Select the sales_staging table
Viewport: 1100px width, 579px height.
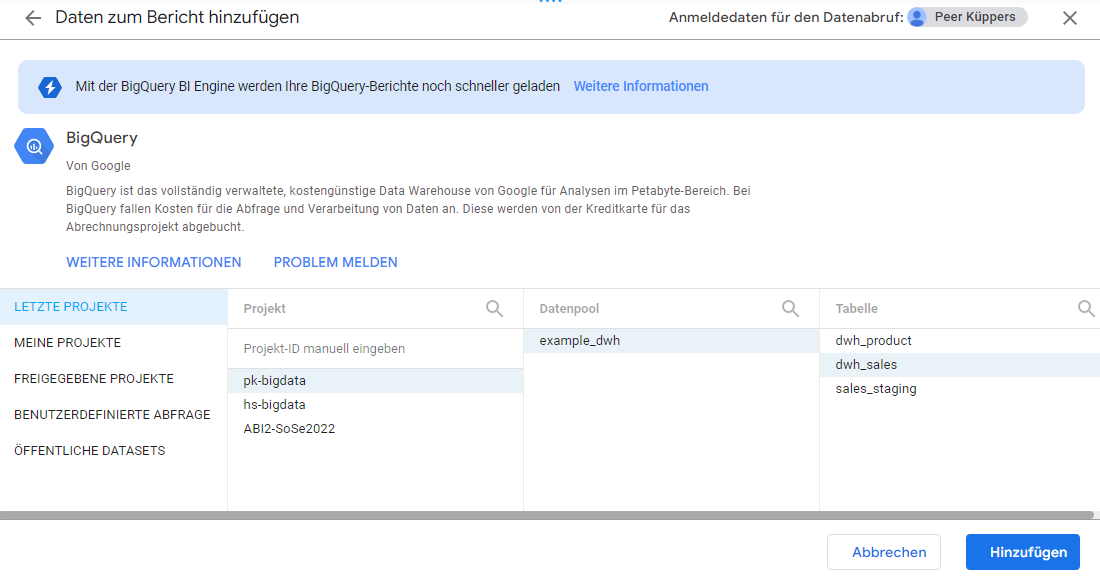coord(960,388)
